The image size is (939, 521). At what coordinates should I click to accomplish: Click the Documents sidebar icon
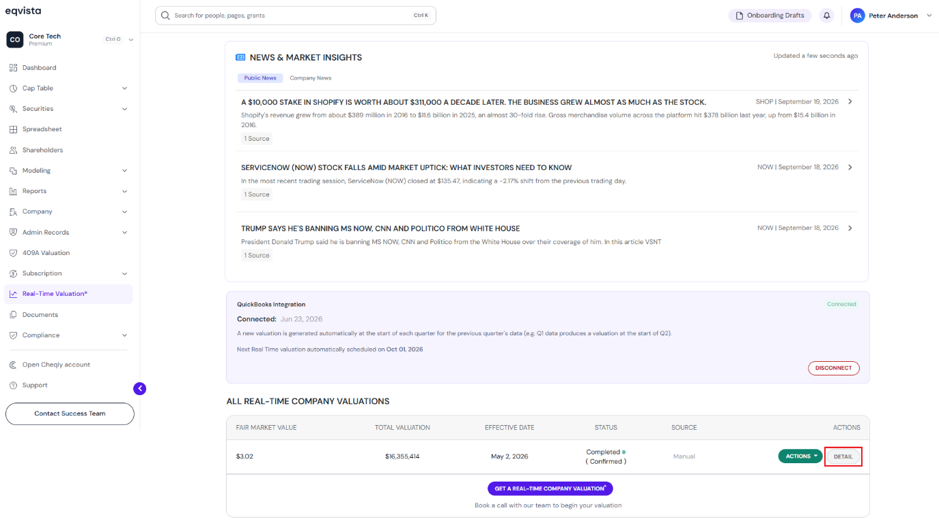[13, 314]
